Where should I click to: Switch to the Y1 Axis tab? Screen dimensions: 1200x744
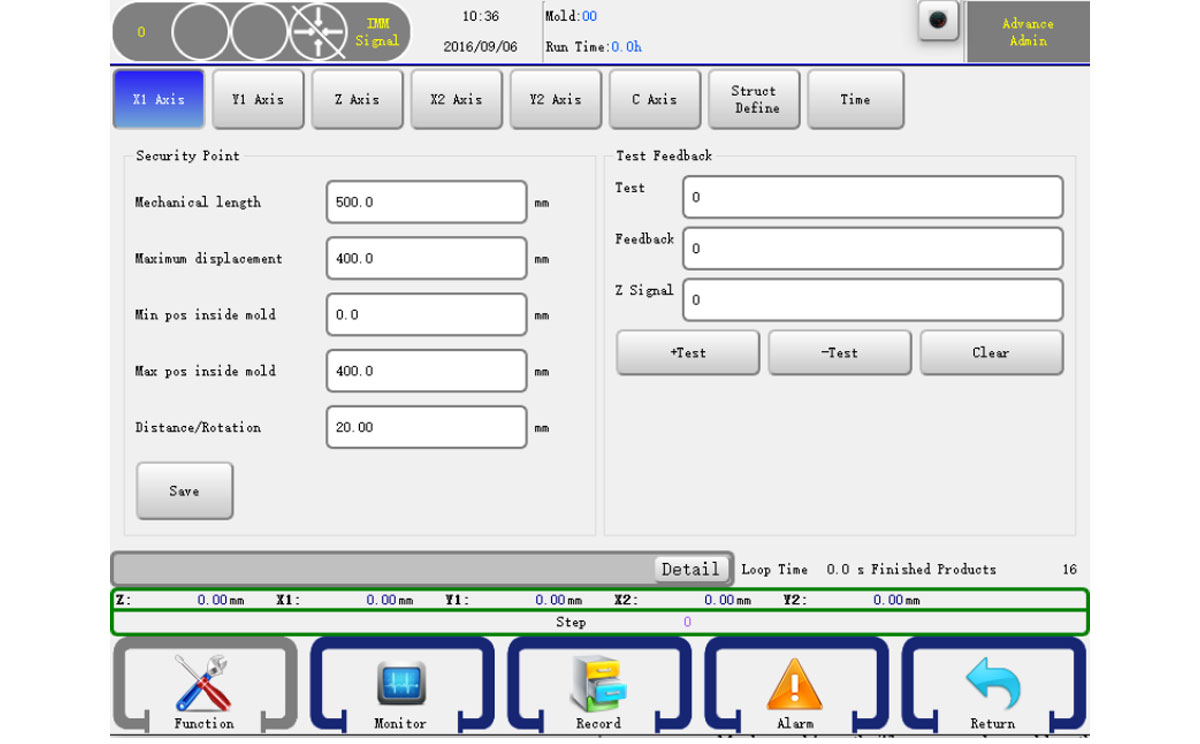(258, 99)
